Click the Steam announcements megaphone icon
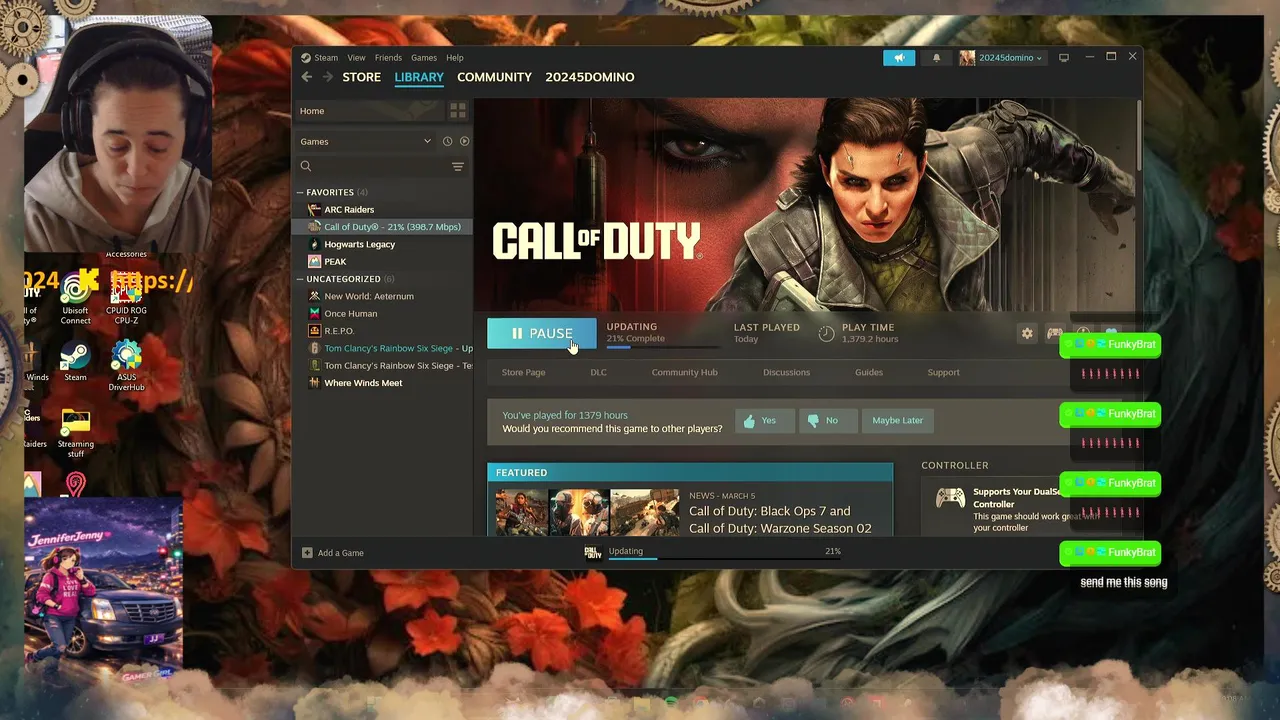This screenshot has height=720, width=1280. point(899,58)
